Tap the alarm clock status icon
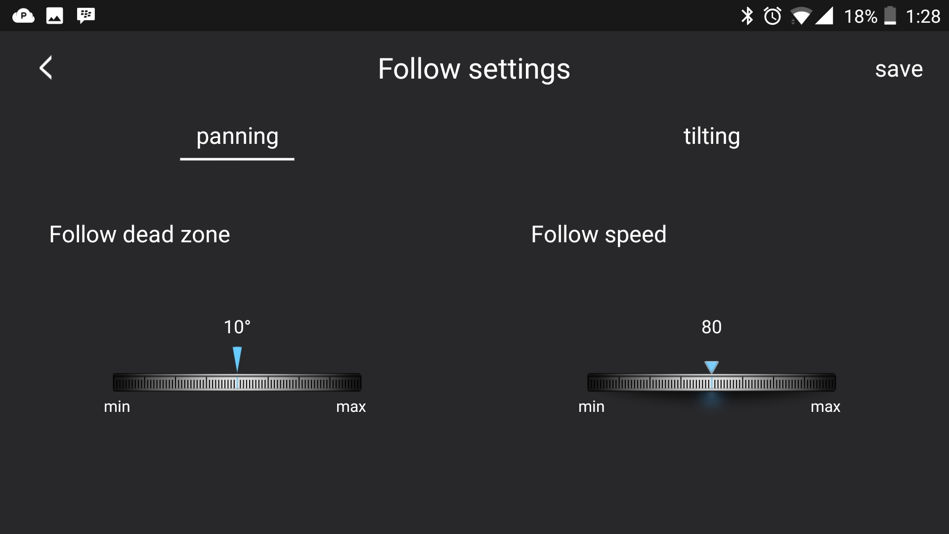 [x=772, y=16]
